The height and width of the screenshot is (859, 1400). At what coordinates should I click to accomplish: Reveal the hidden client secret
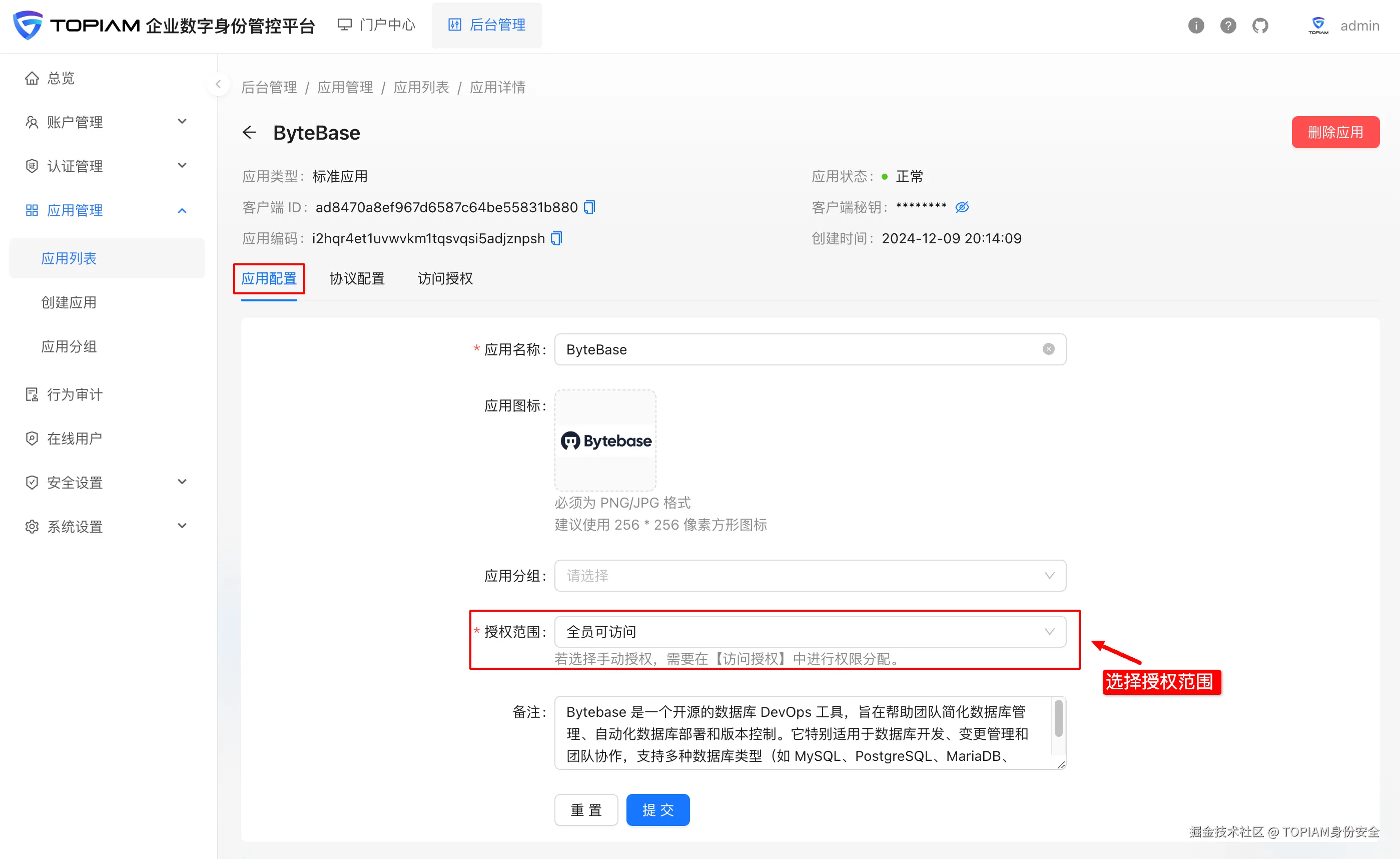tap(961, 208)
